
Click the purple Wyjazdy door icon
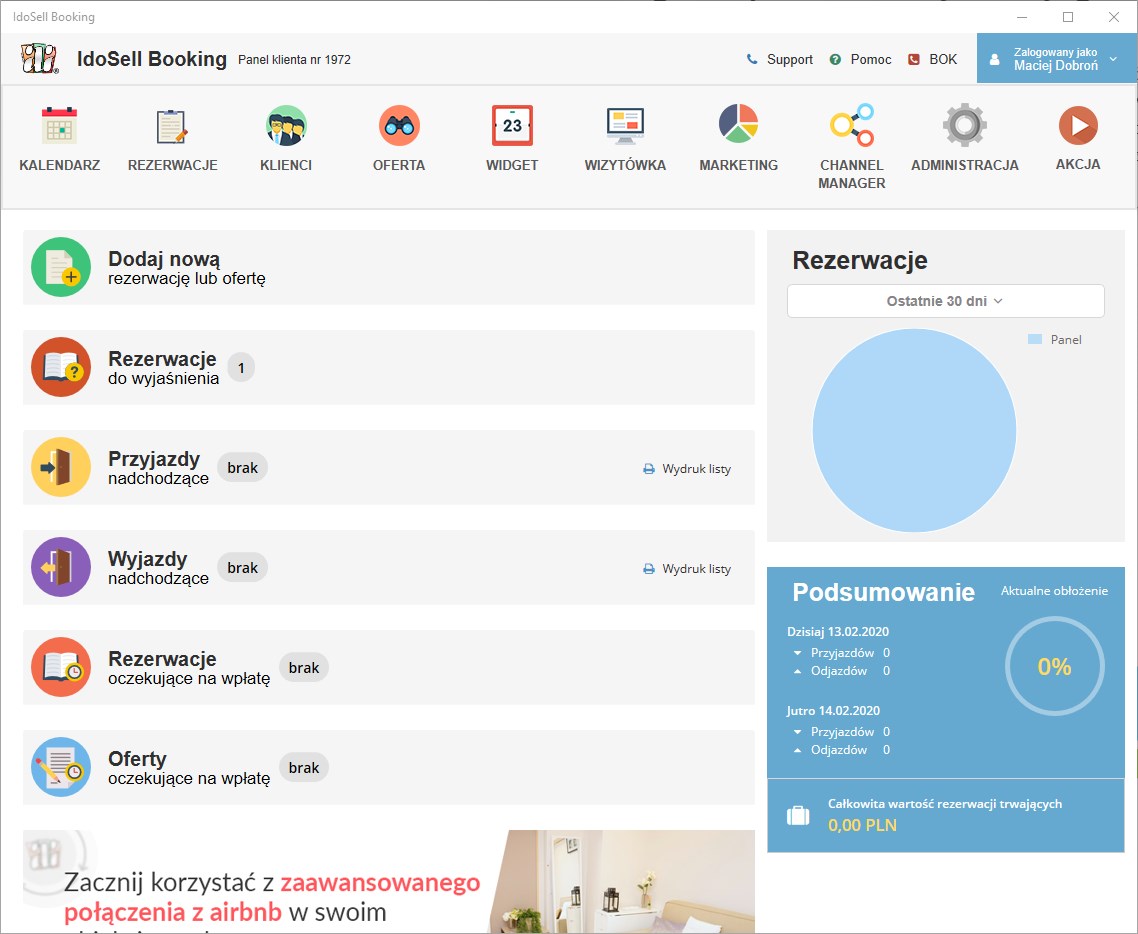(x=61, y=567)
